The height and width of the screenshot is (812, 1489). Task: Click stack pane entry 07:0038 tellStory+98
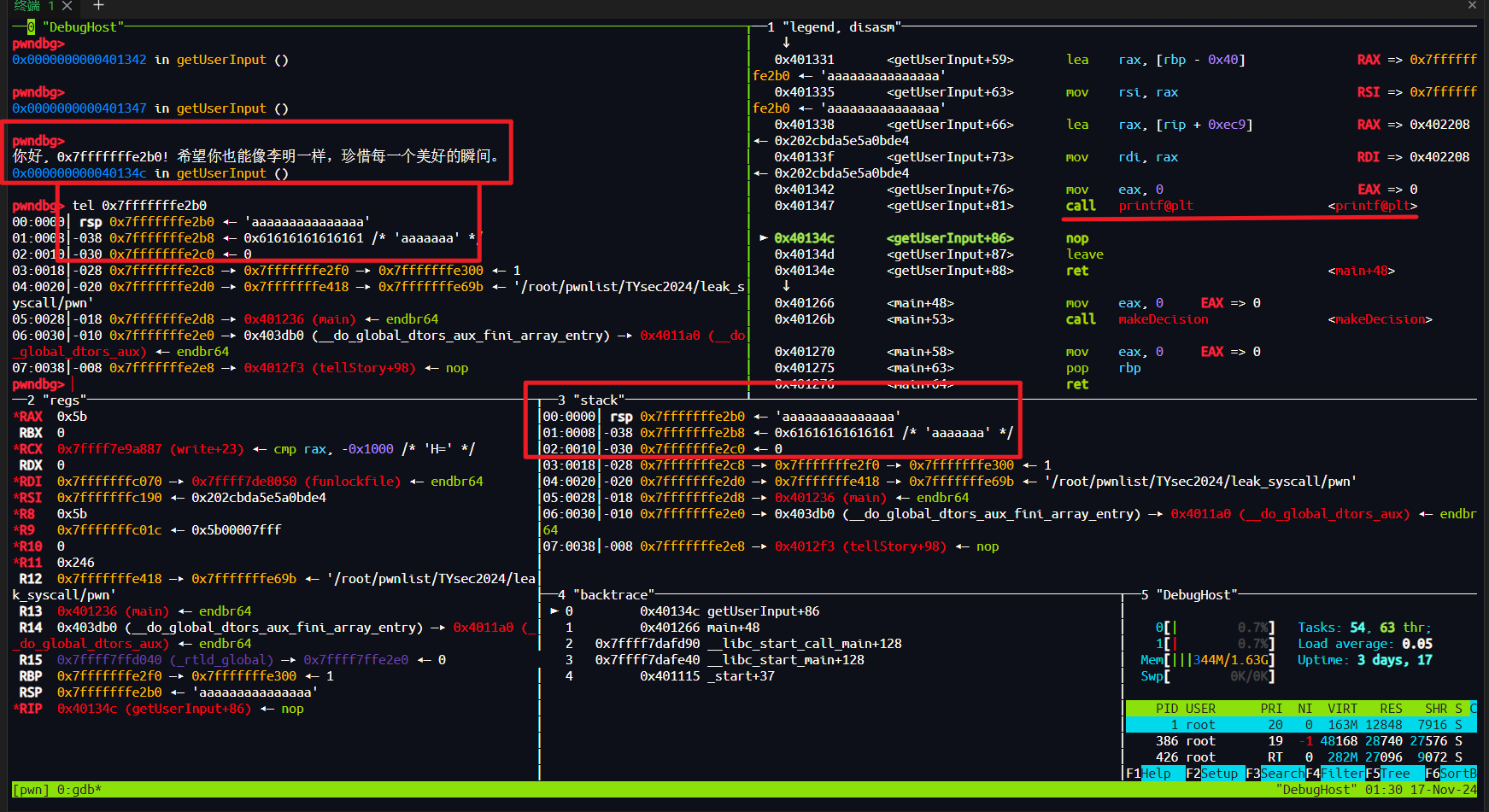(771, 546)
